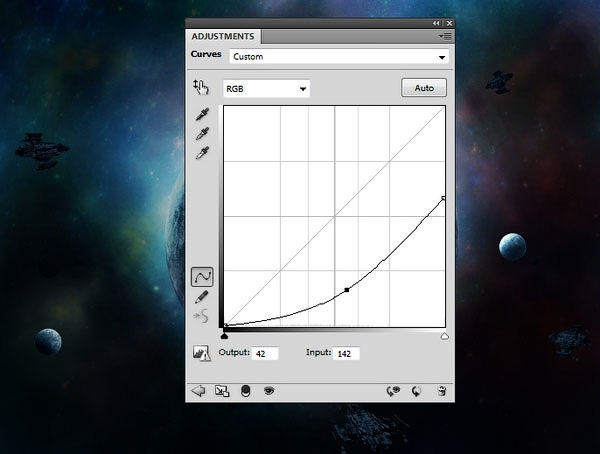The height and width of the screenshot is (454, 600).
Task: Click the smooth curve values icon
Action: [201, 316]
